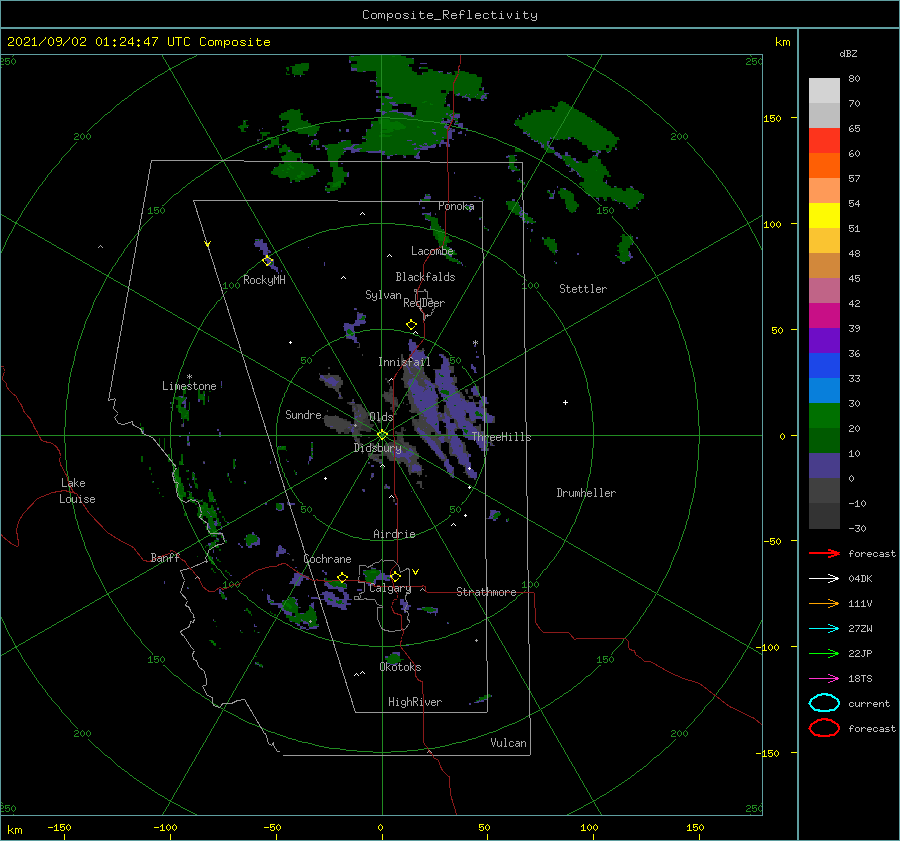Choose the green 22JP arrow legend icon
Screen dimensions: 900x841
pyautogui.click(x=824, y=653)
